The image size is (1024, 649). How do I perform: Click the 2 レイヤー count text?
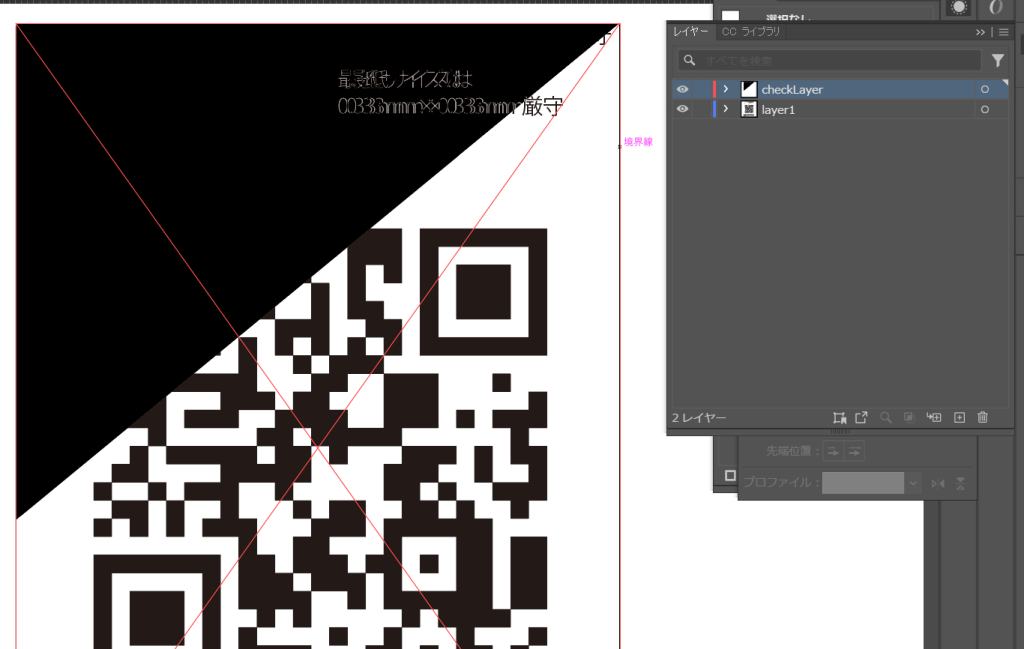coord(699,418)
